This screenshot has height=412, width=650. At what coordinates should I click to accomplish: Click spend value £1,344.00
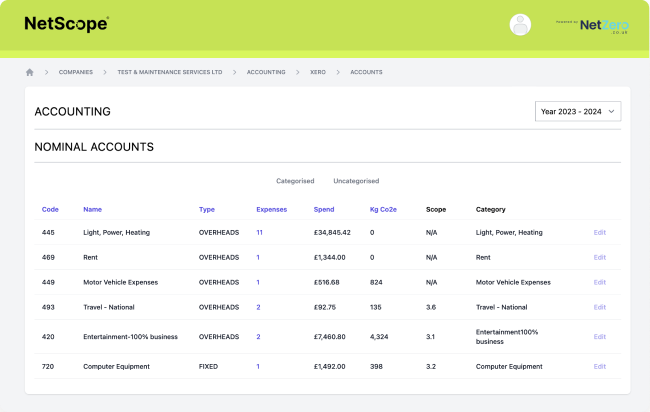(x=330, y=257)
